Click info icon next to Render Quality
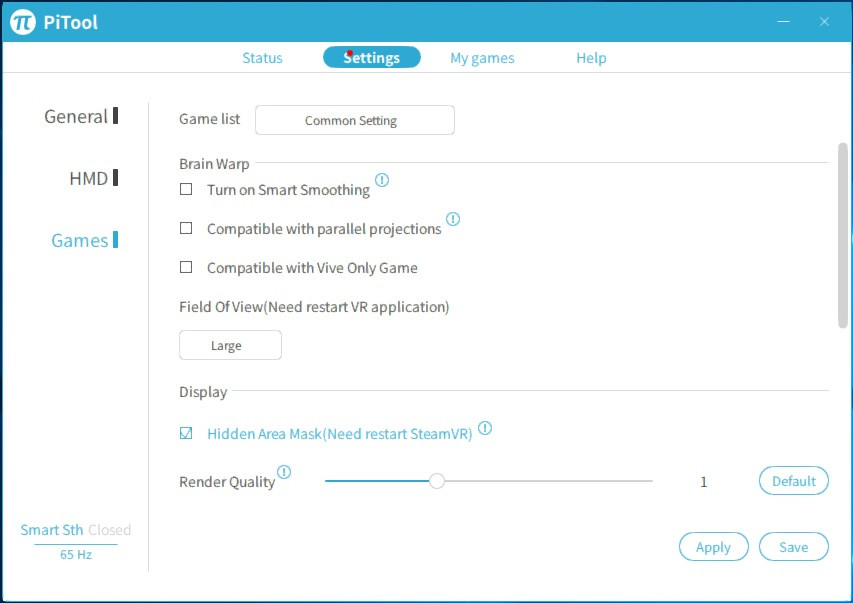Screen dimensions: 853x603 (x=284, y=472)
